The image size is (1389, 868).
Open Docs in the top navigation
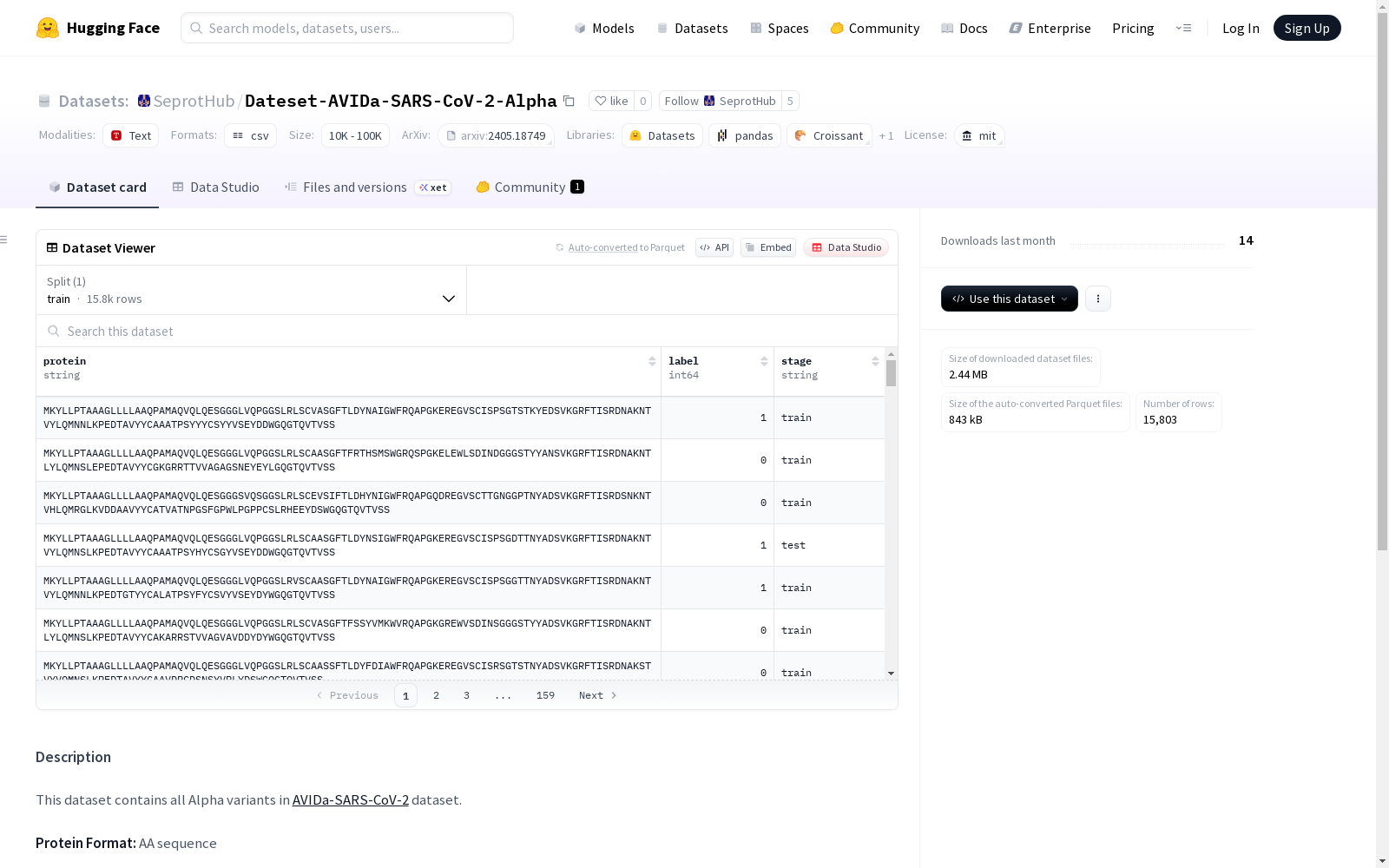(x=964, y=28)
